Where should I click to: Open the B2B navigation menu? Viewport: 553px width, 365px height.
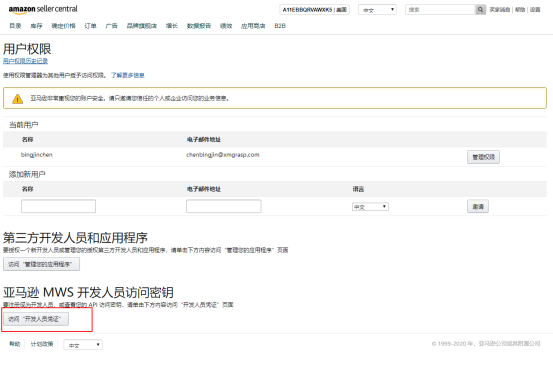[280, 26]
